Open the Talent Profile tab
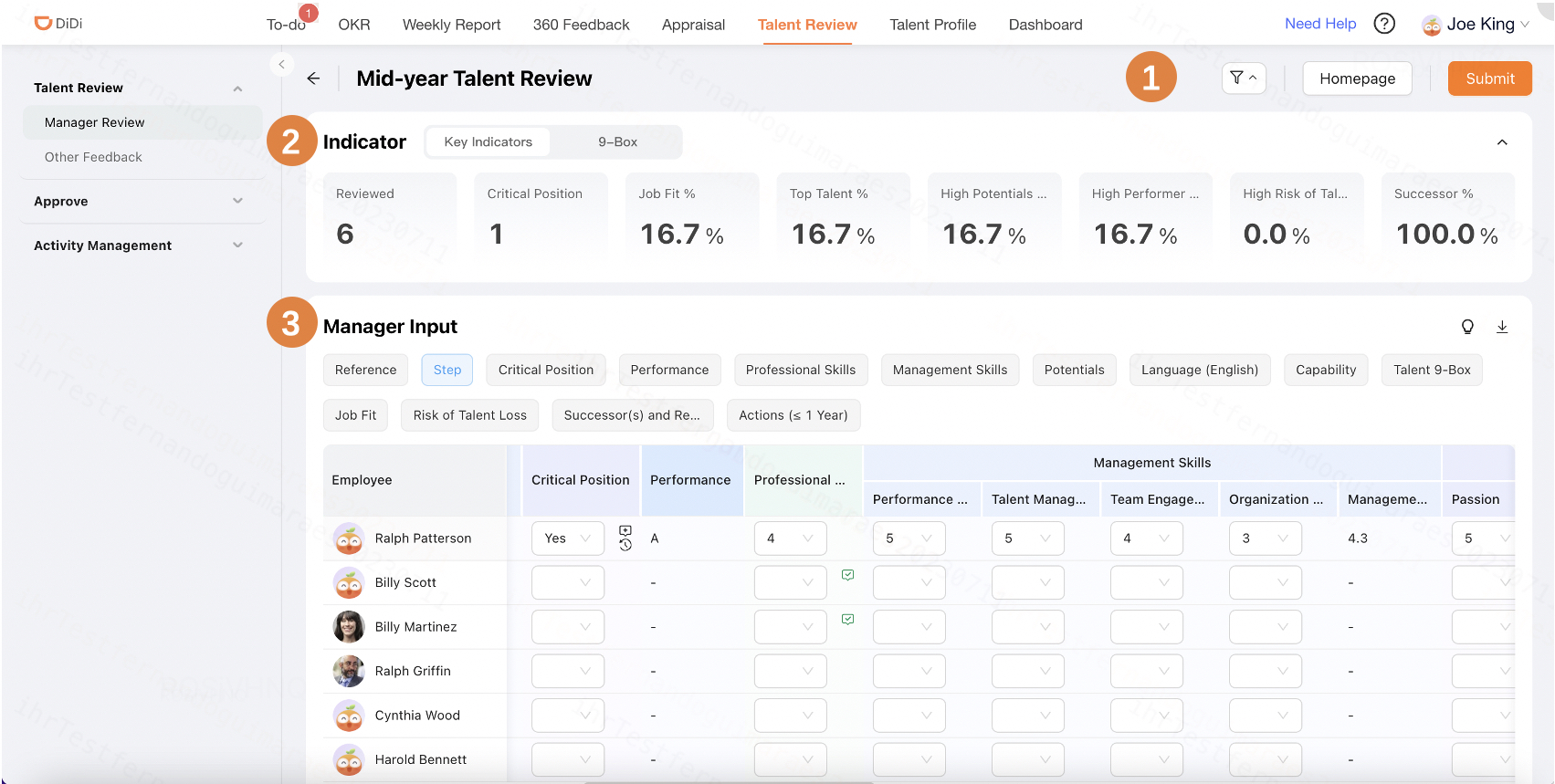The image size is (1555, 784). 932,25
